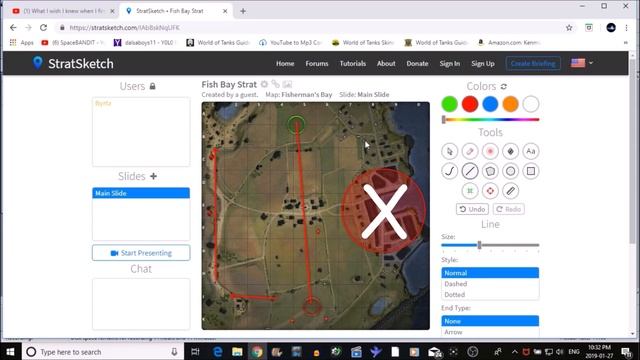This screenshot has height=360, width=640.
Task: Choose the Dashed line style
Action: 490,284
